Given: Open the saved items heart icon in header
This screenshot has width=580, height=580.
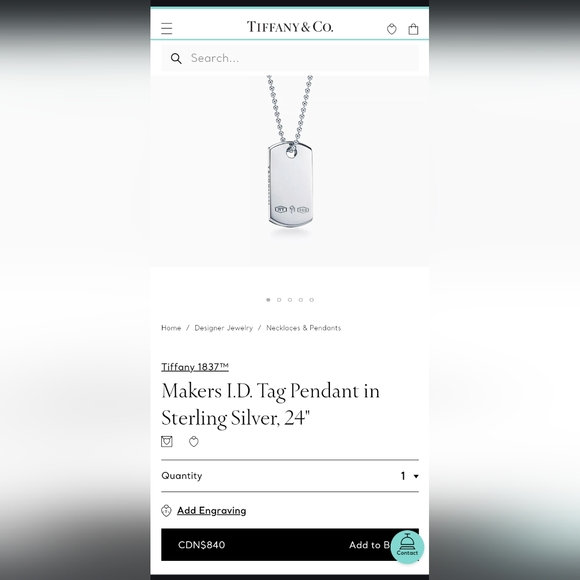Looking at the screenshot, I should [x=391, y=29].
